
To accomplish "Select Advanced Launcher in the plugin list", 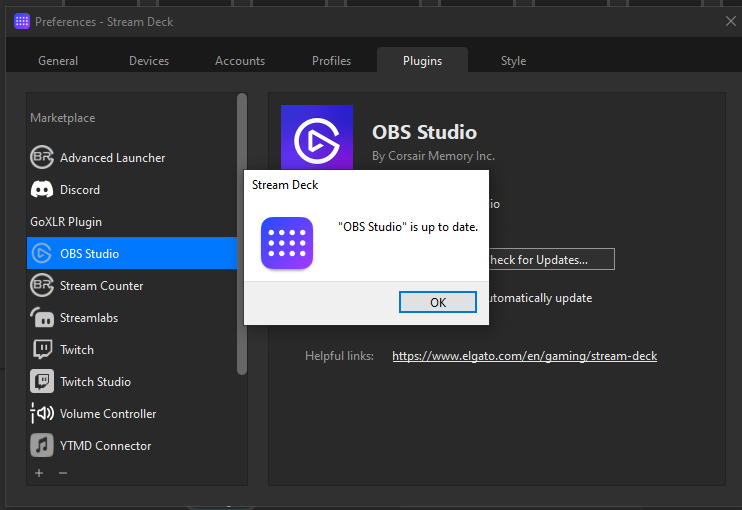I will [132, 157].
